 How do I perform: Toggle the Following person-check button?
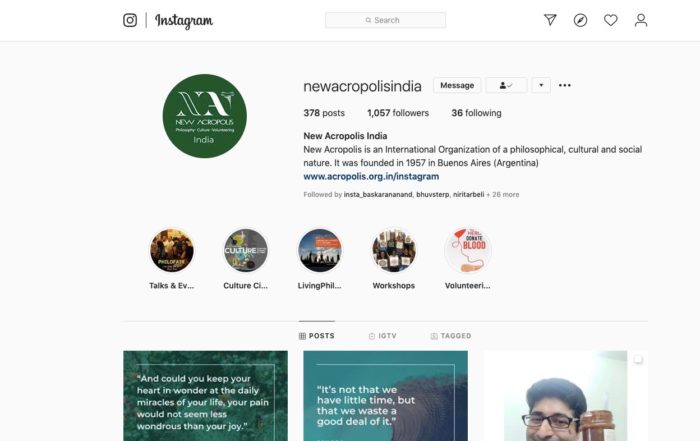click(506, 85)
